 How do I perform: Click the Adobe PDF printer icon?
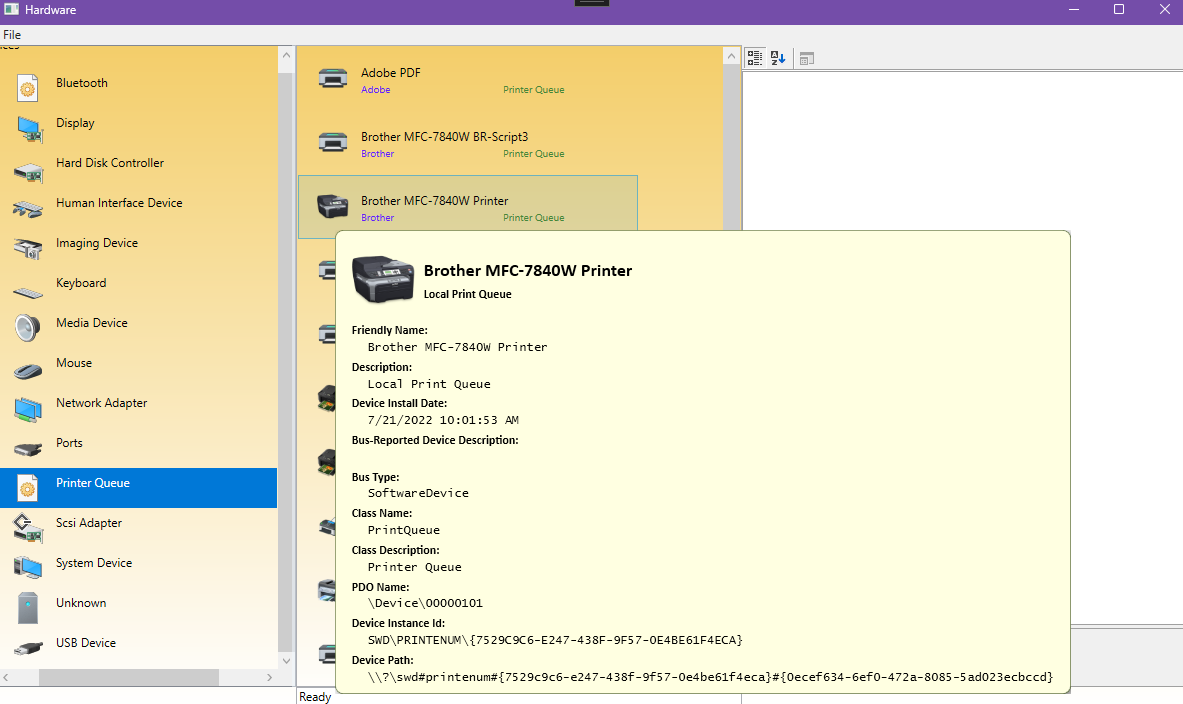pyautogui.click(x=333, y=78)
